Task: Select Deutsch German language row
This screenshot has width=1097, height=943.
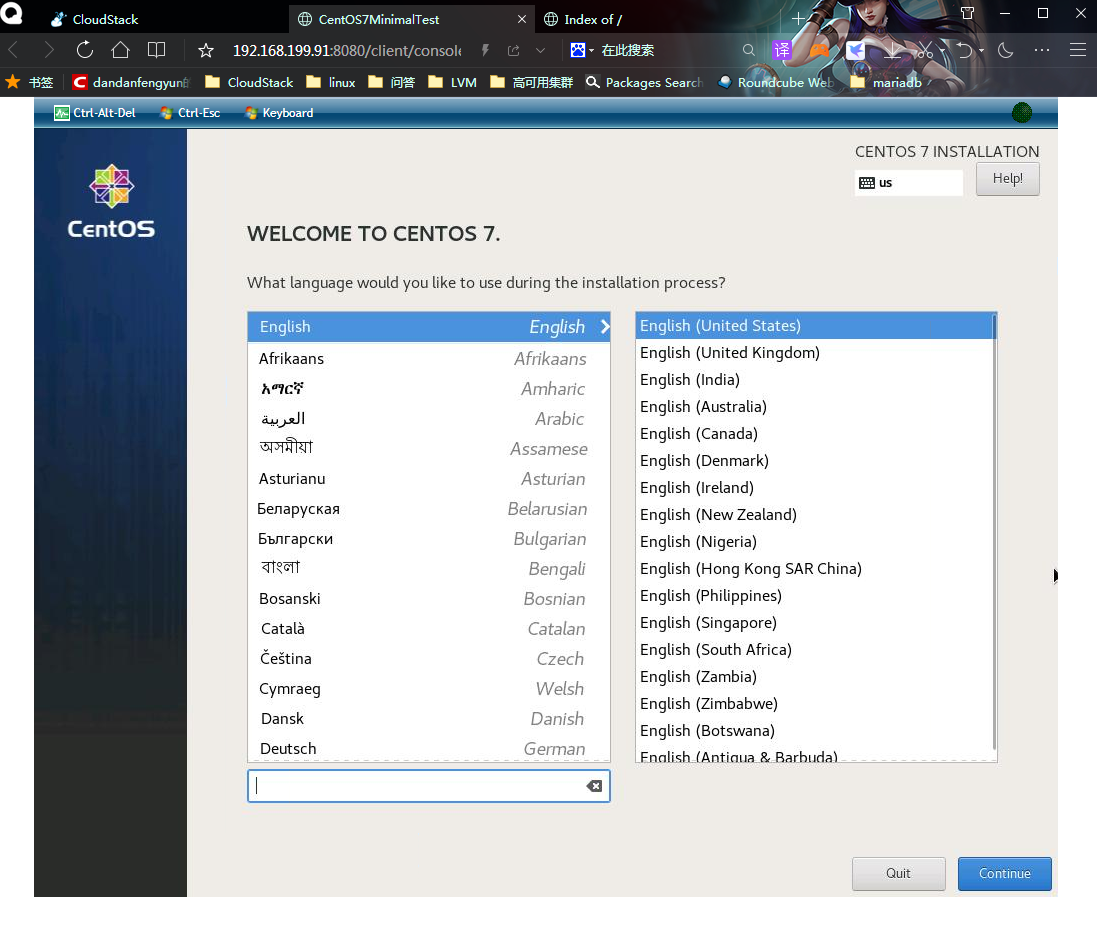Action: coord(428,749)
